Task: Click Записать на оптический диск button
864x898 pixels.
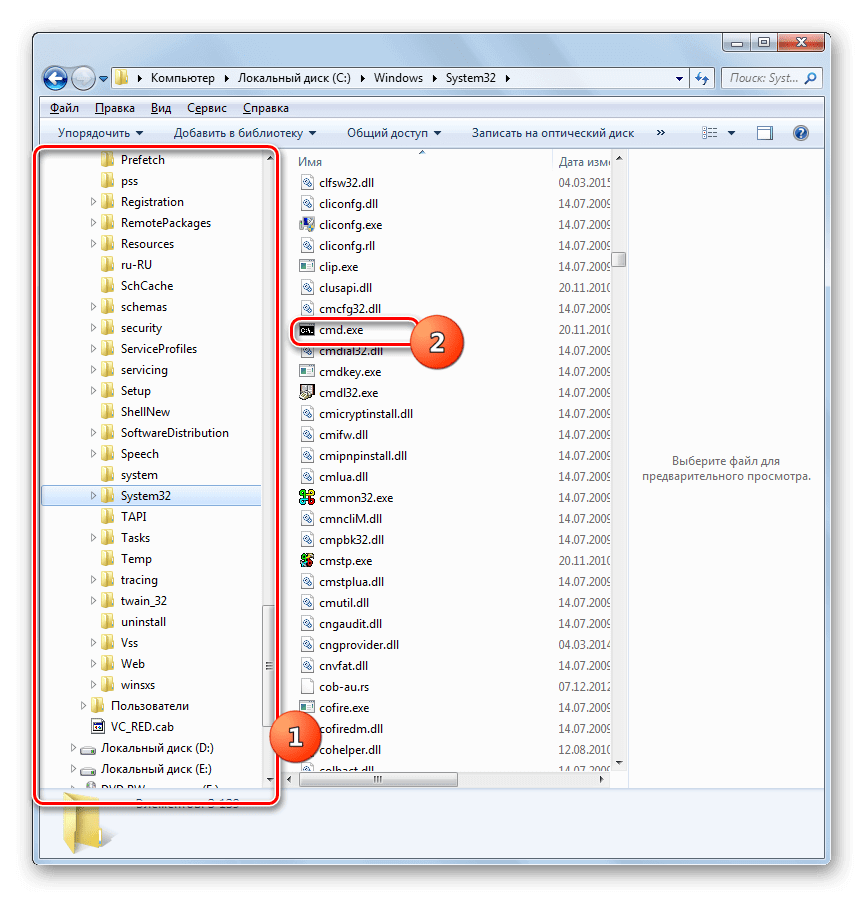Action: (x=552, y=133)
